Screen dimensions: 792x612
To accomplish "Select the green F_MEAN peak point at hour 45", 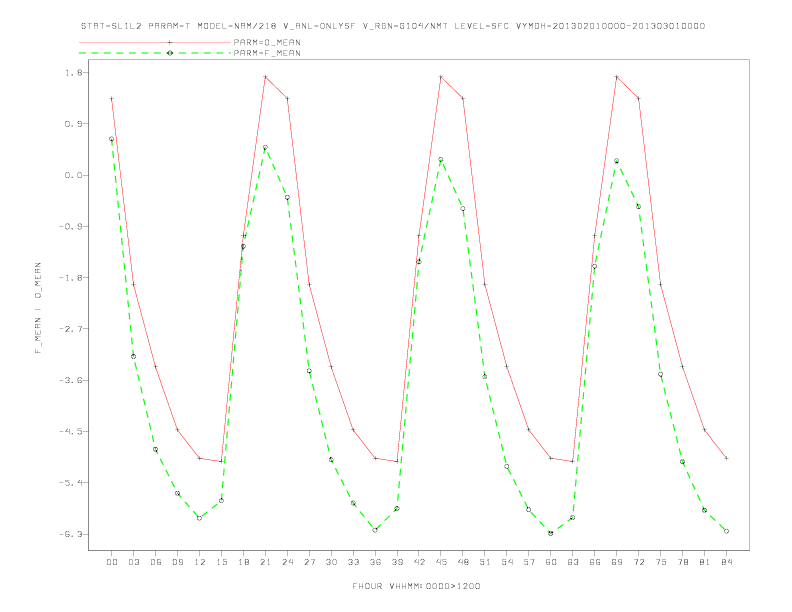I will 441,160.
